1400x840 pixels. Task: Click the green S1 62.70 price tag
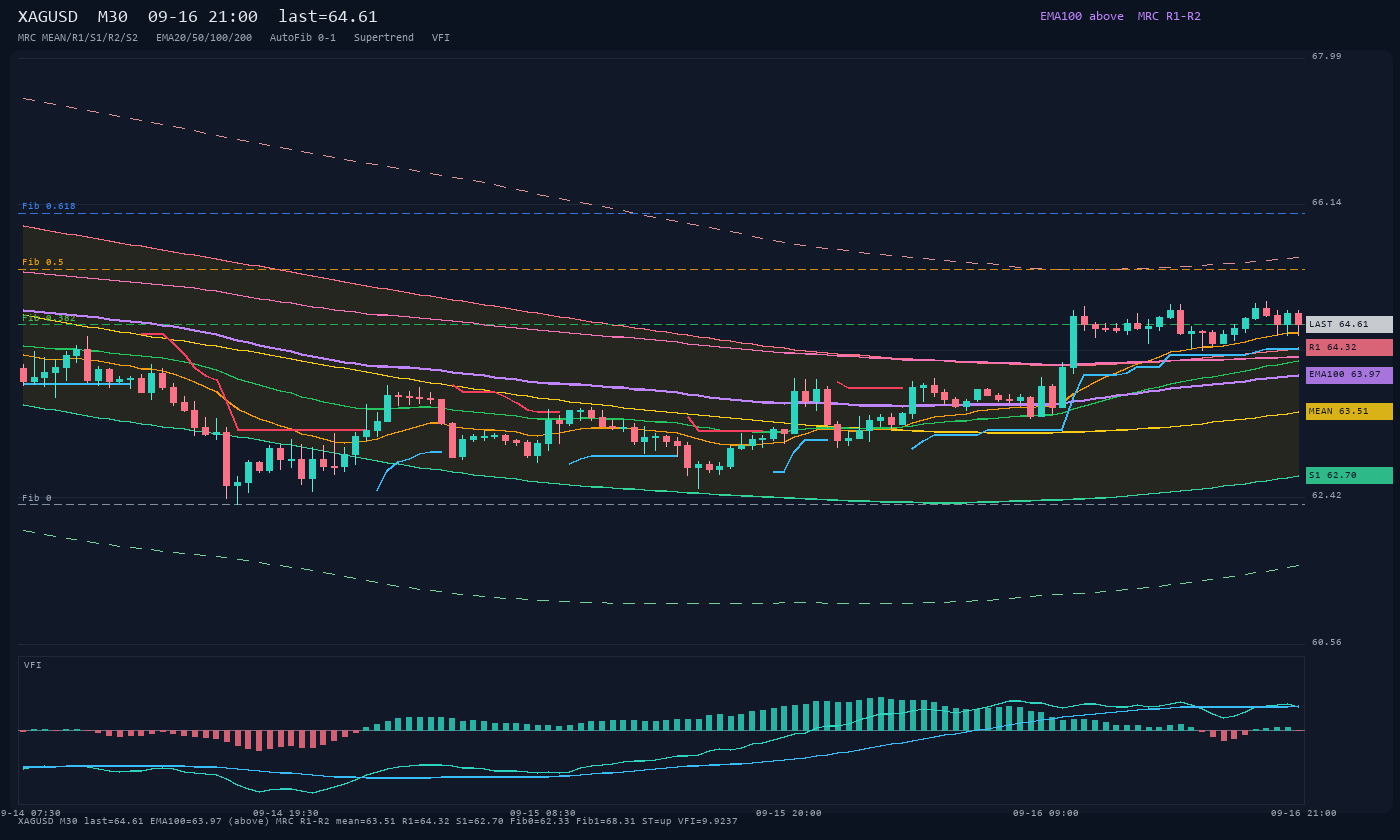pos(1349,475)
